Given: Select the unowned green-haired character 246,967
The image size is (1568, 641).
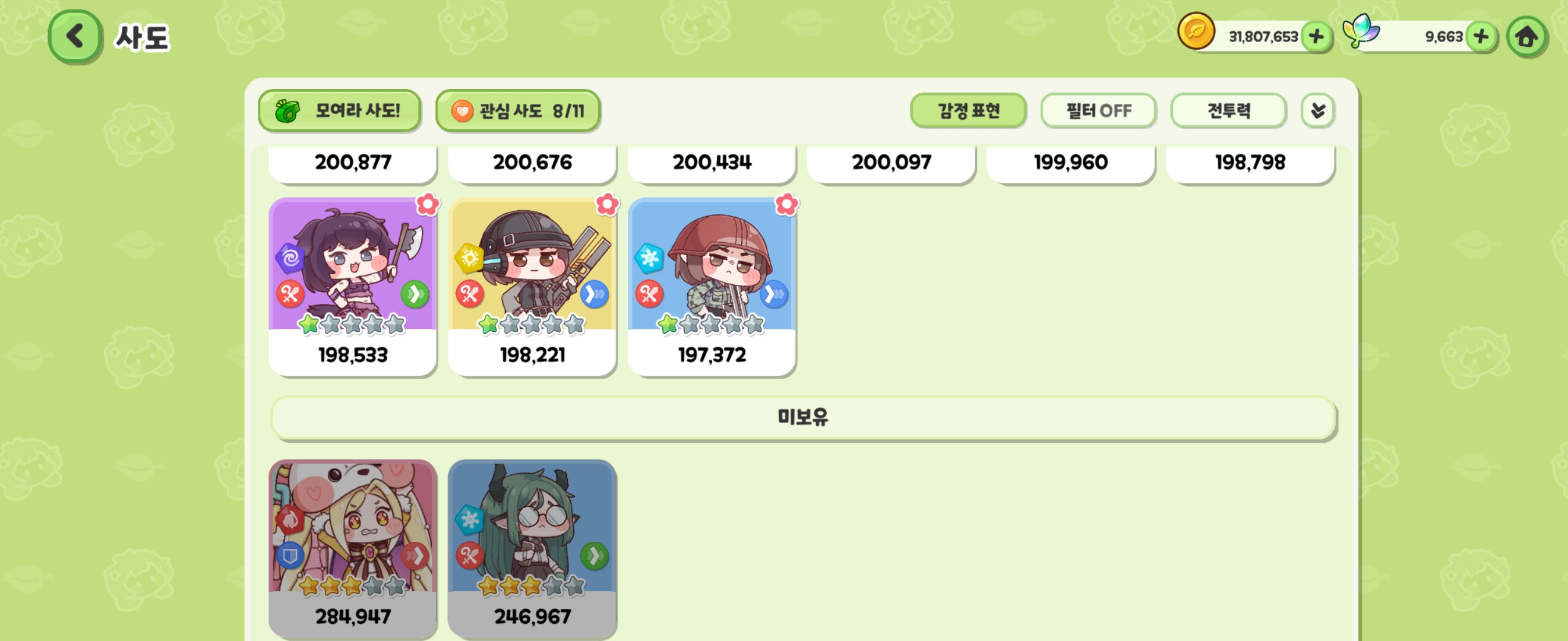Looking at the screenshot, I should pos(533,548).
